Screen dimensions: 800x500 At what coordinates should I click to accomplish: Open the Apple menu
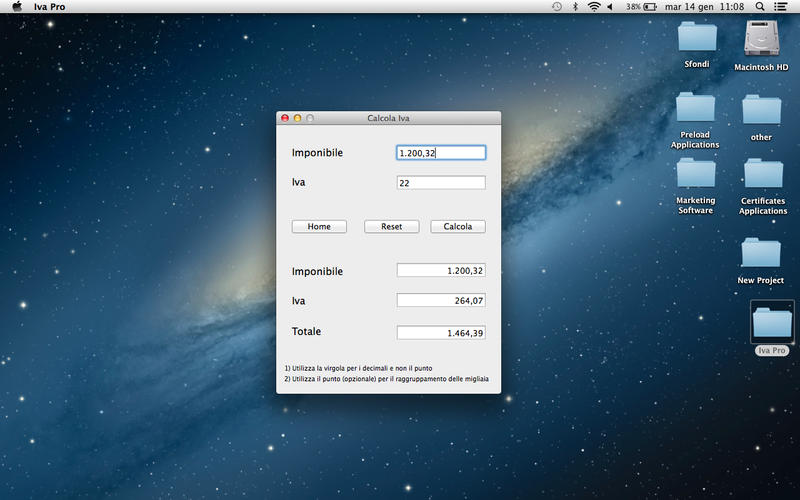17,7
